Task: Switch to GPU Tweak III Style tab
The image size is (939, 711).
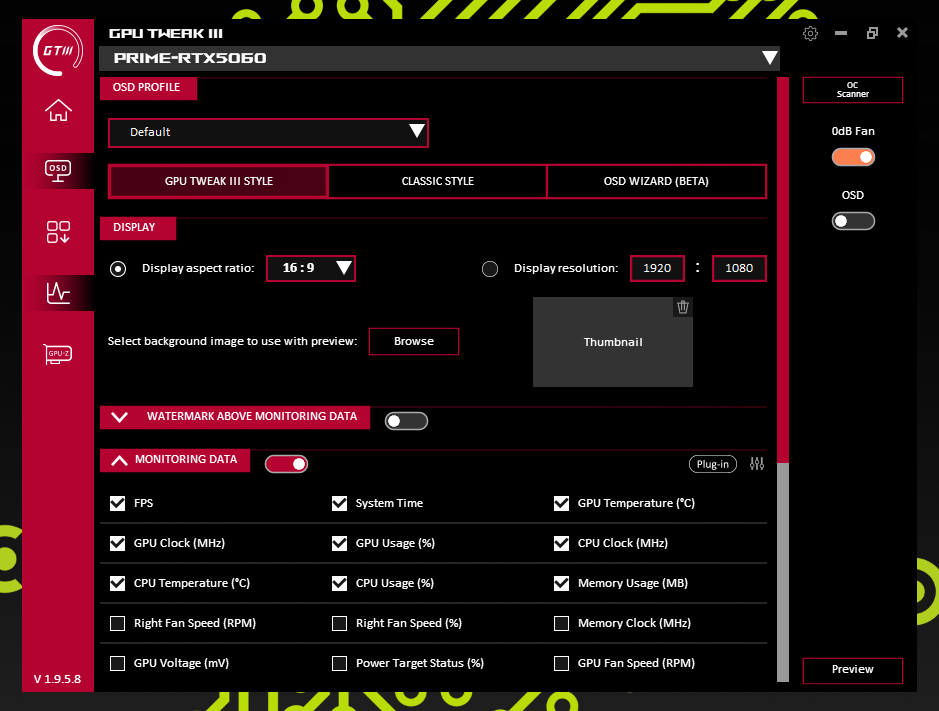Action: point(219,181)
